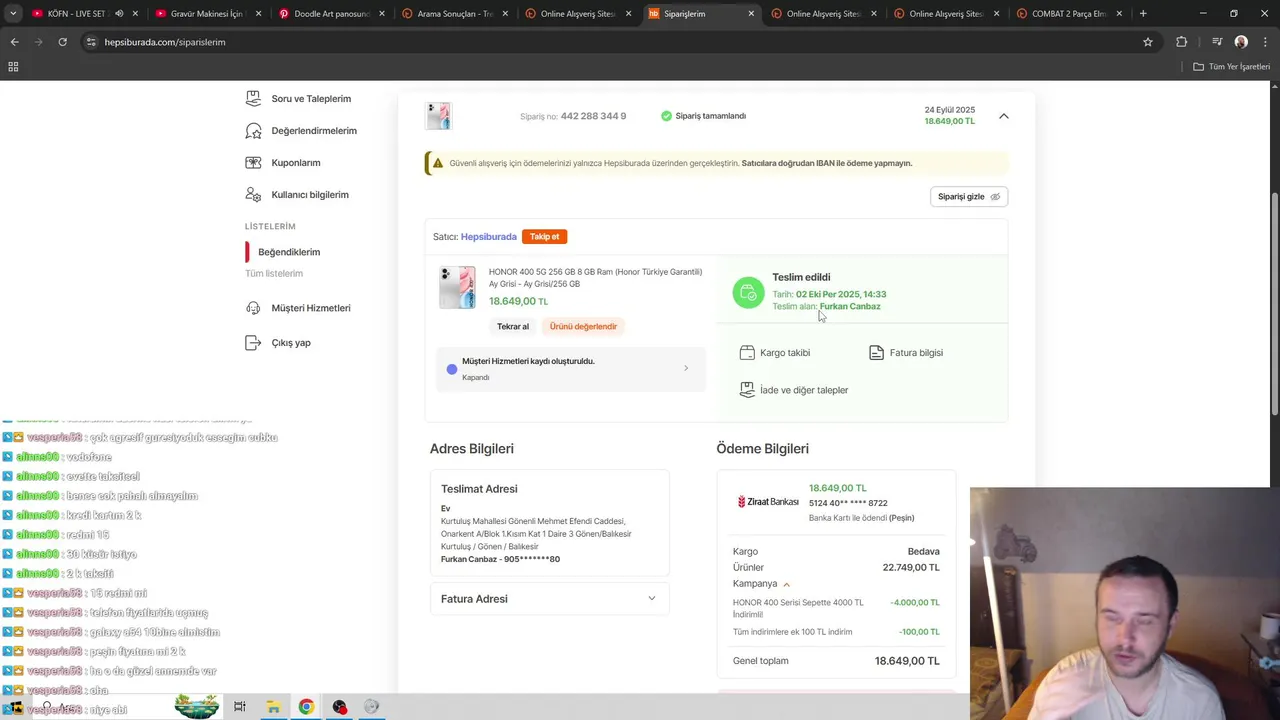The width and height of the screenshot is (1280, 720).
Task: Open the Chrome apps grid in bookmarks bar
Action: click(13, 66)
